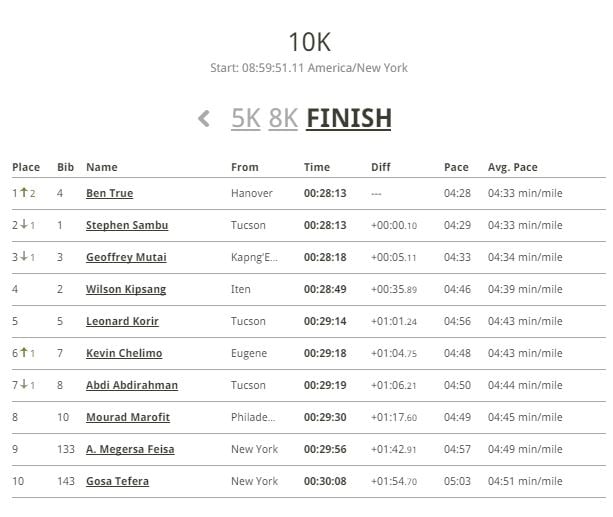Viewport: 613px width, 517px height.
Task: Open Wilson Kipsang's result page
Action: (126, 289)
